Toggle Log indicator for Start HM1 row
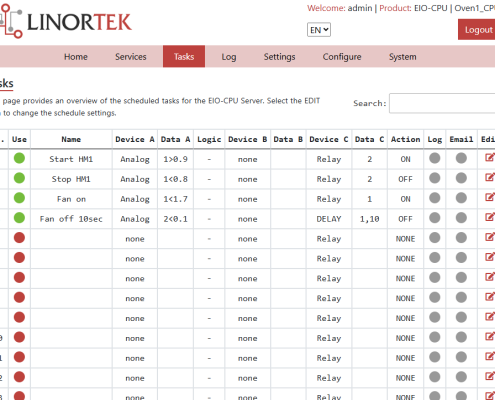Viewport: 495px width, 400px height. (435, 158)
